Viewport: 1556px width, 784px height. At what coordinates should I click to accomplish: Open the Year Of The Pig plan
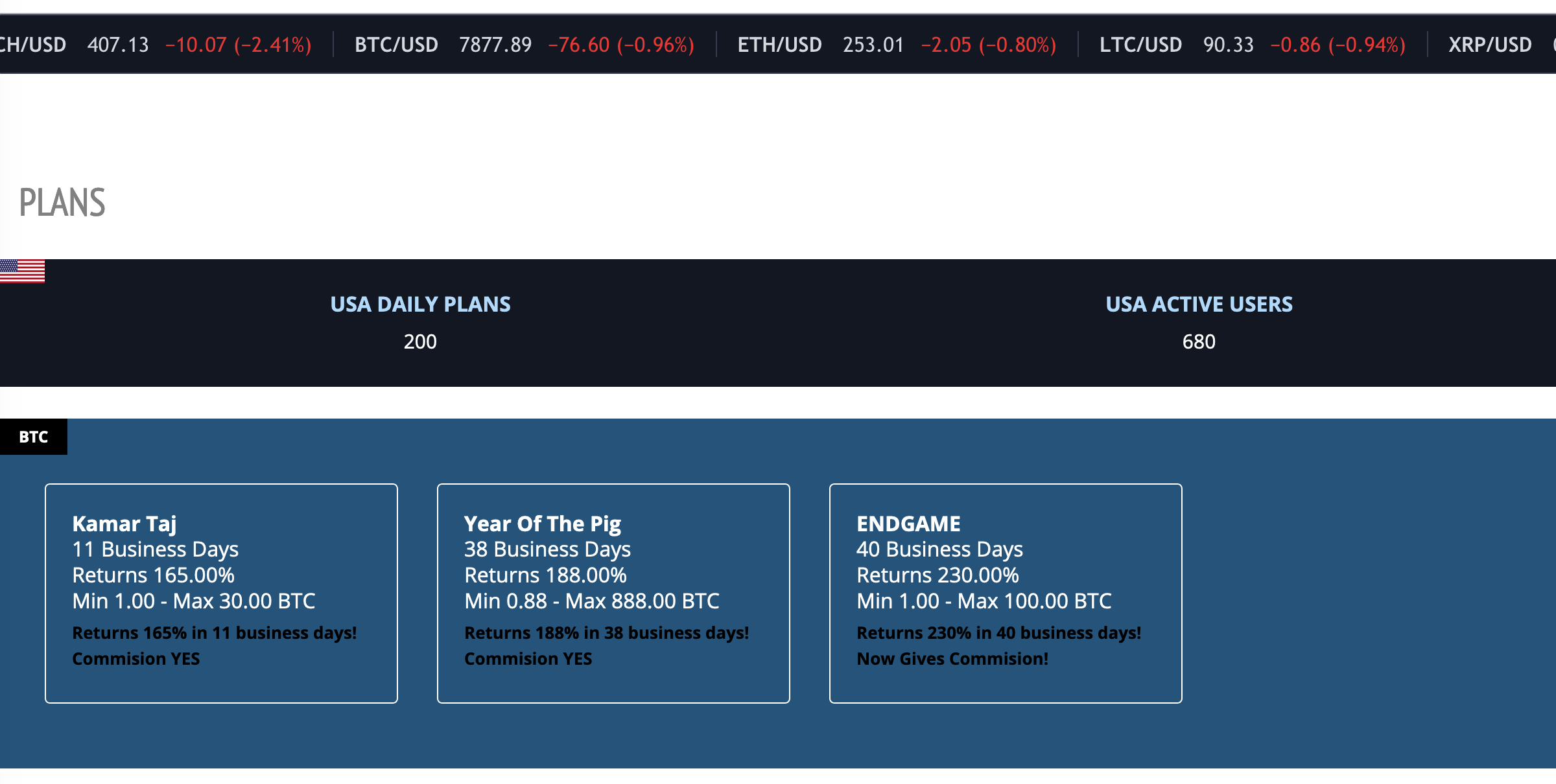pyautogui.click(x=613, y=593)
